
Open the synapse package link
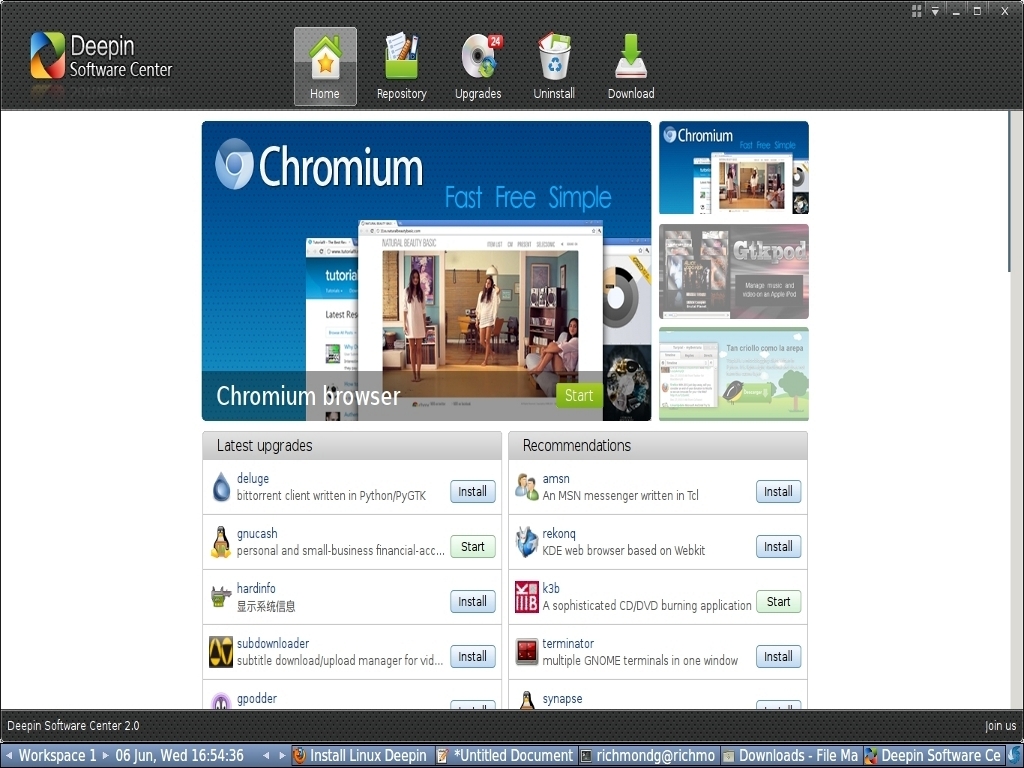(562, 698)
